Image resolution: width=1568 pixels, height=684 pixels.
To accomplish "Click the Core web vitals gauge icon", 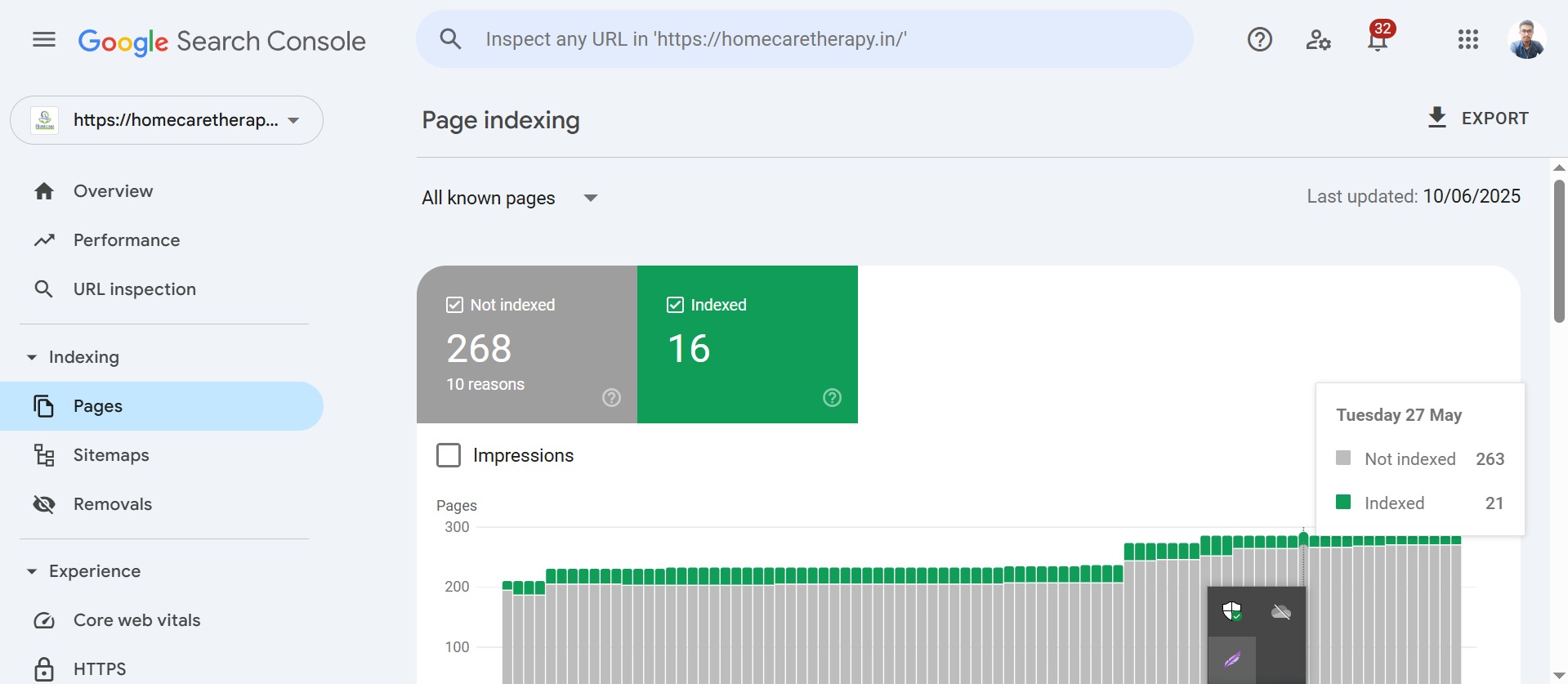I will [44, 620].
